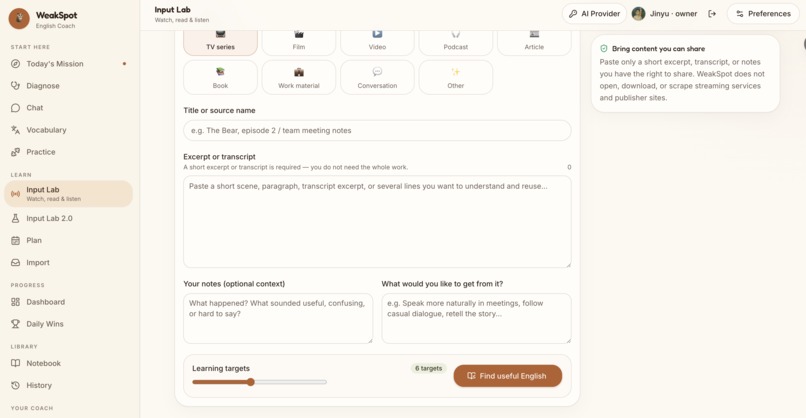
Task: Click the Vocabulary translate icon
Action: [x=15, y=130]
